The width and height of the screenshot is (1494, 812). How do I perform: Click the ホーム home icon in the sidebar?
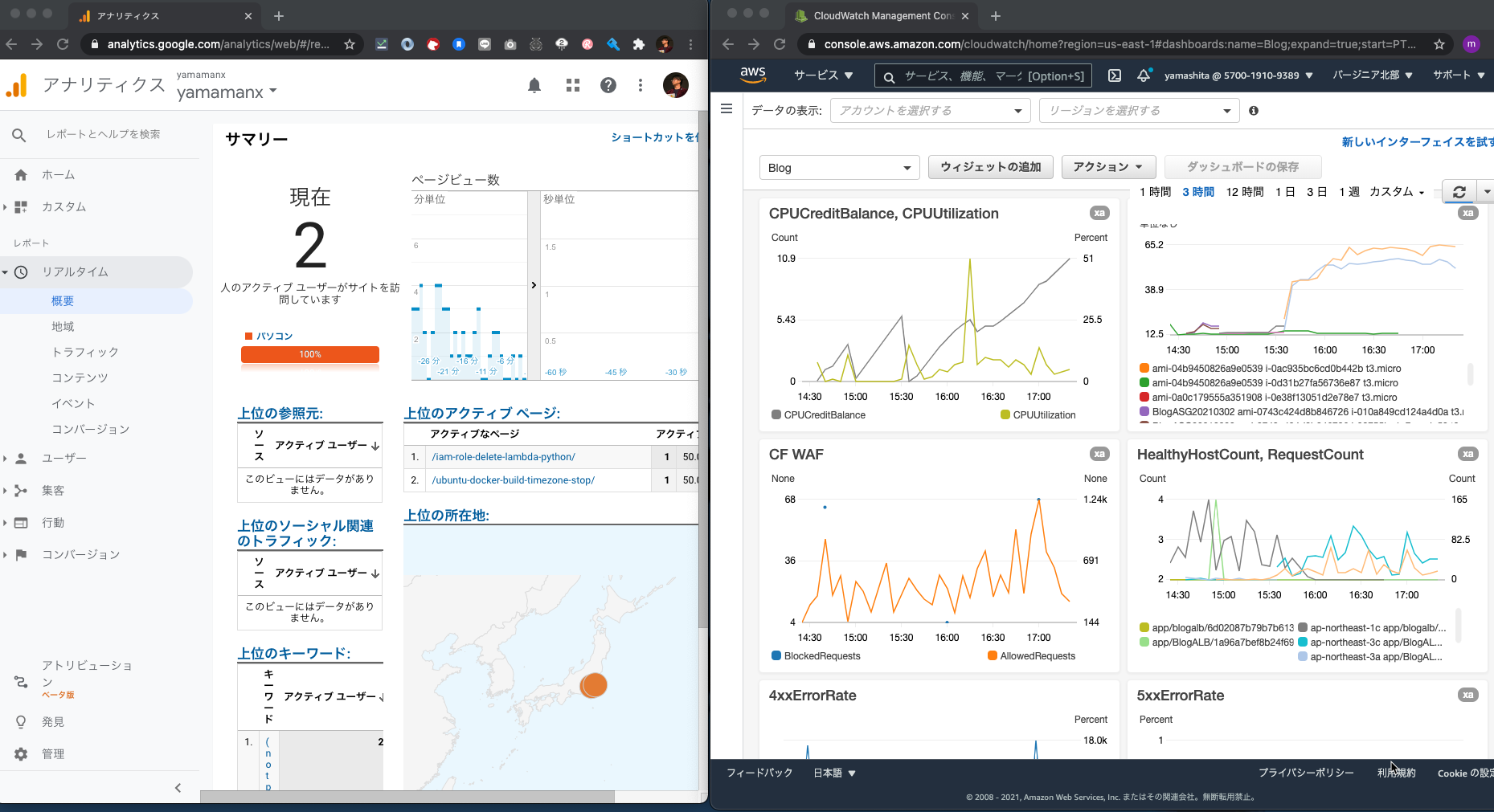click(21, 175)
